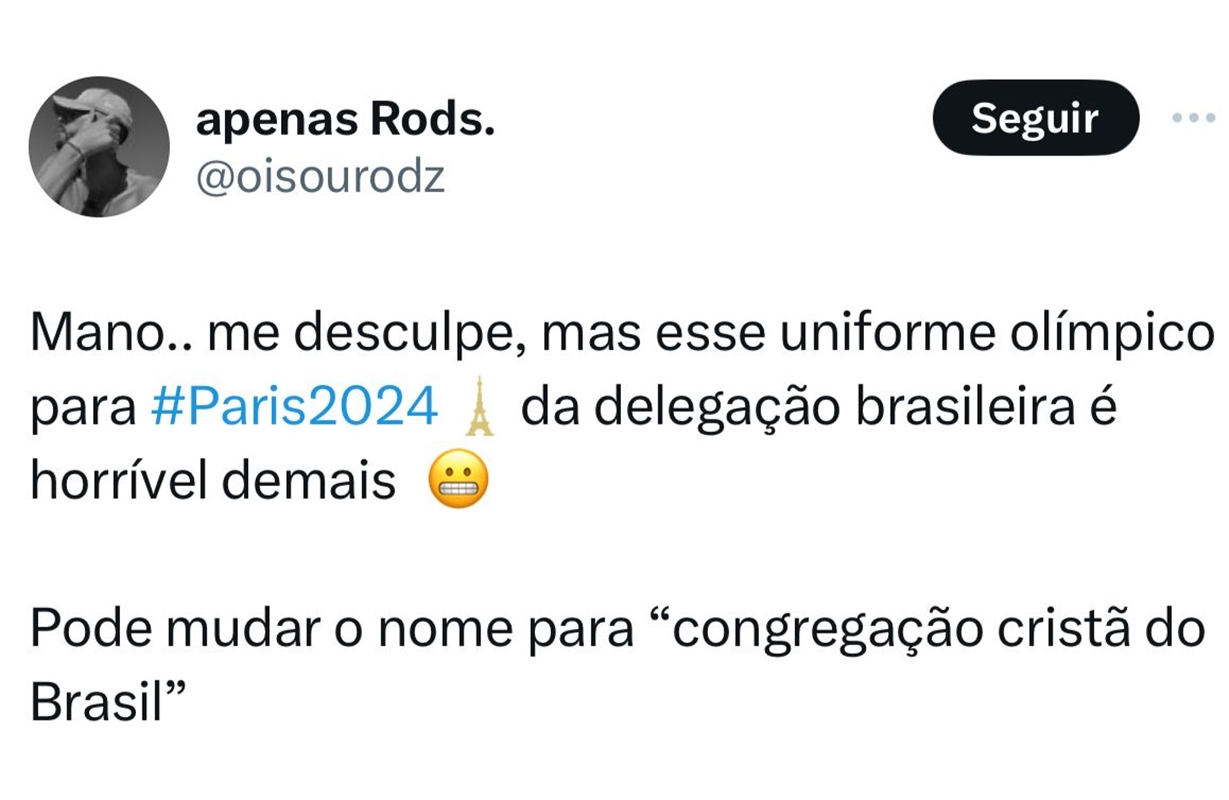
Task: Click the Eiffel Tower emoji
Action: click(x=480, y=408)
